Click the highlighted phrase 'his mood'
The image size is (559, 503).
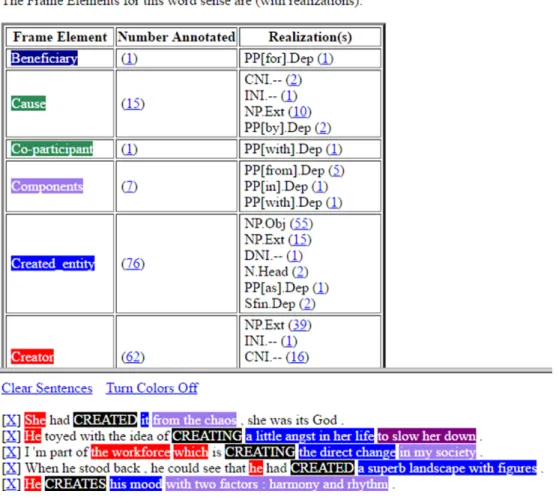tap(135, 484)
